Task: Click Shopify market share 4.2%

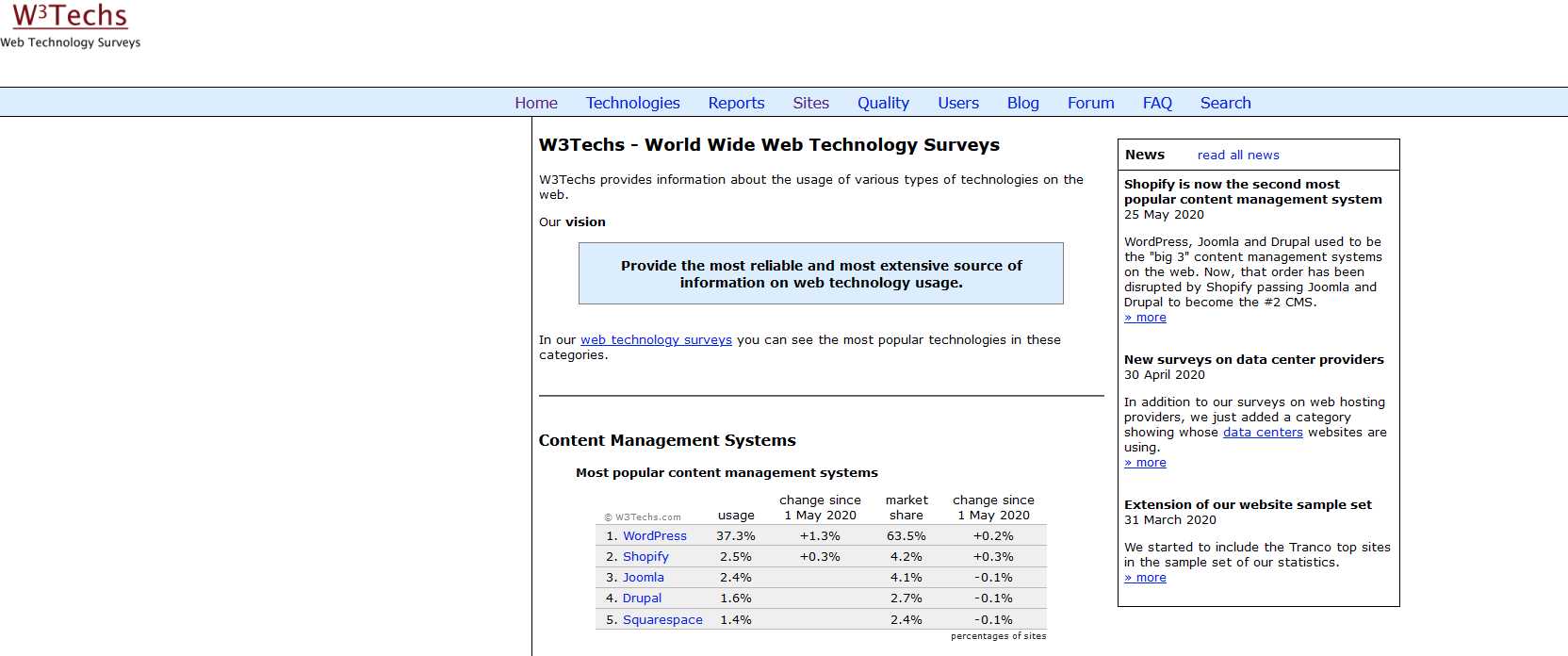Action: [x=906, y=556]
